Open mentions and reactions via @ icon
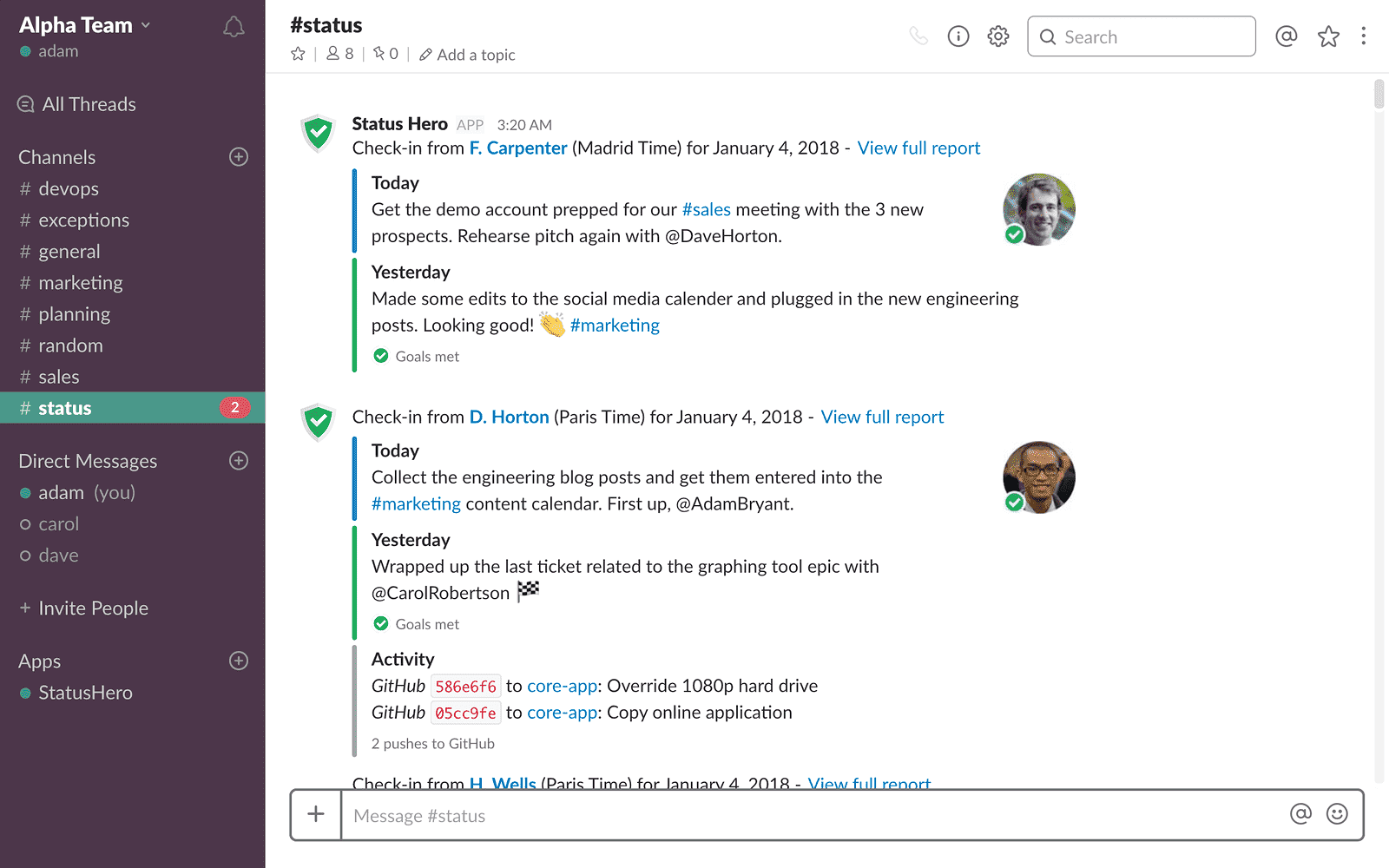 coord(1287,36)
